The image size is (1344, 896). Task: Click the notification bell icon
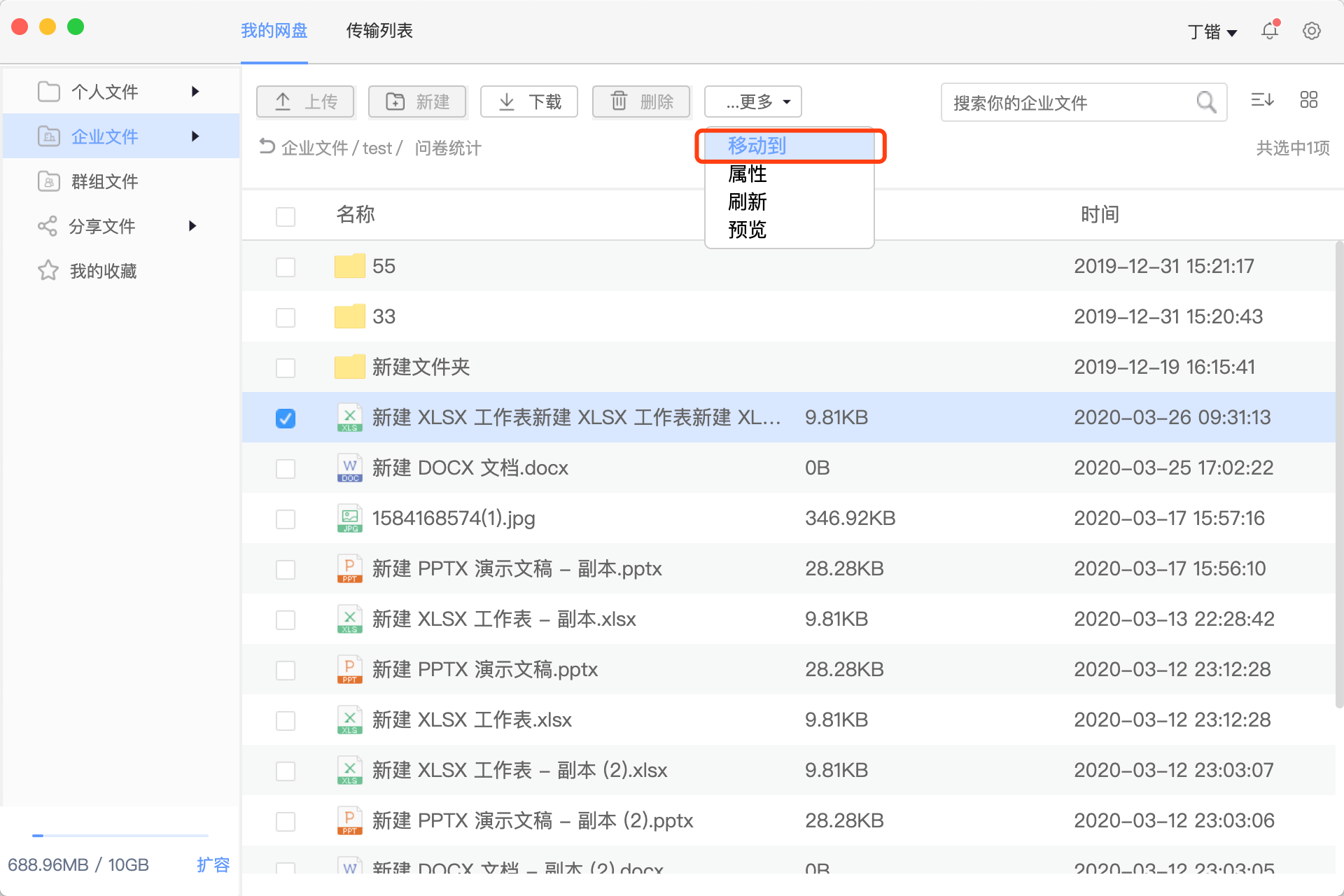1270,31
